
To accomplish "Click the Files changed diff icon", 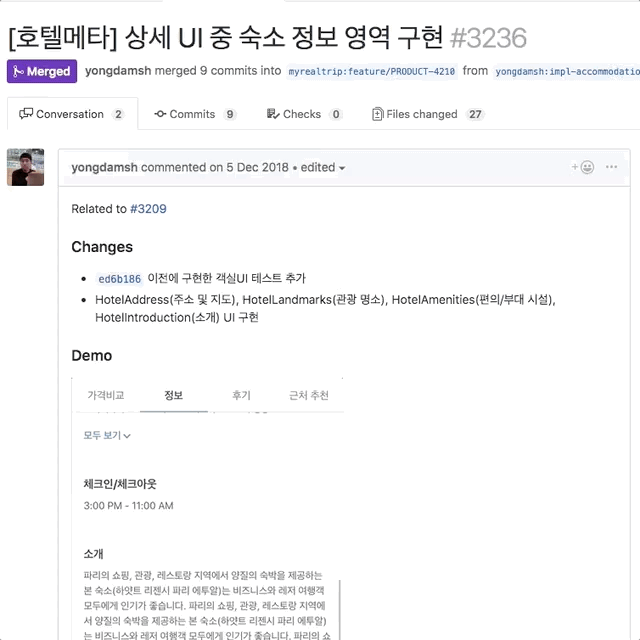I will tap(378, 114).
